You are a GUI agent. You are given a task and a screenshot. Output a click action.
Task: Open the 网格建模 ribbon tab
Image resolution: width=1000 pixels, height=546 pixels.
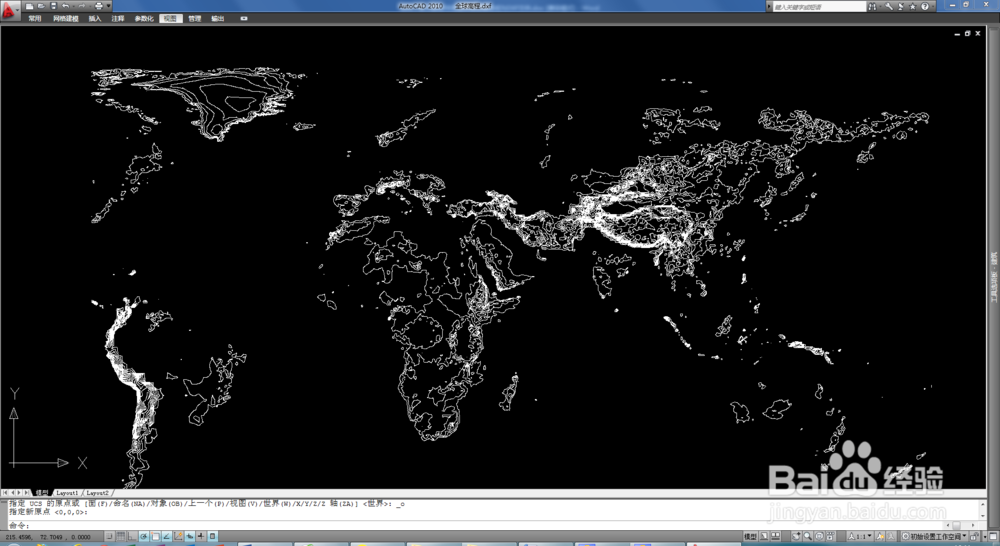tap(66, 18)
